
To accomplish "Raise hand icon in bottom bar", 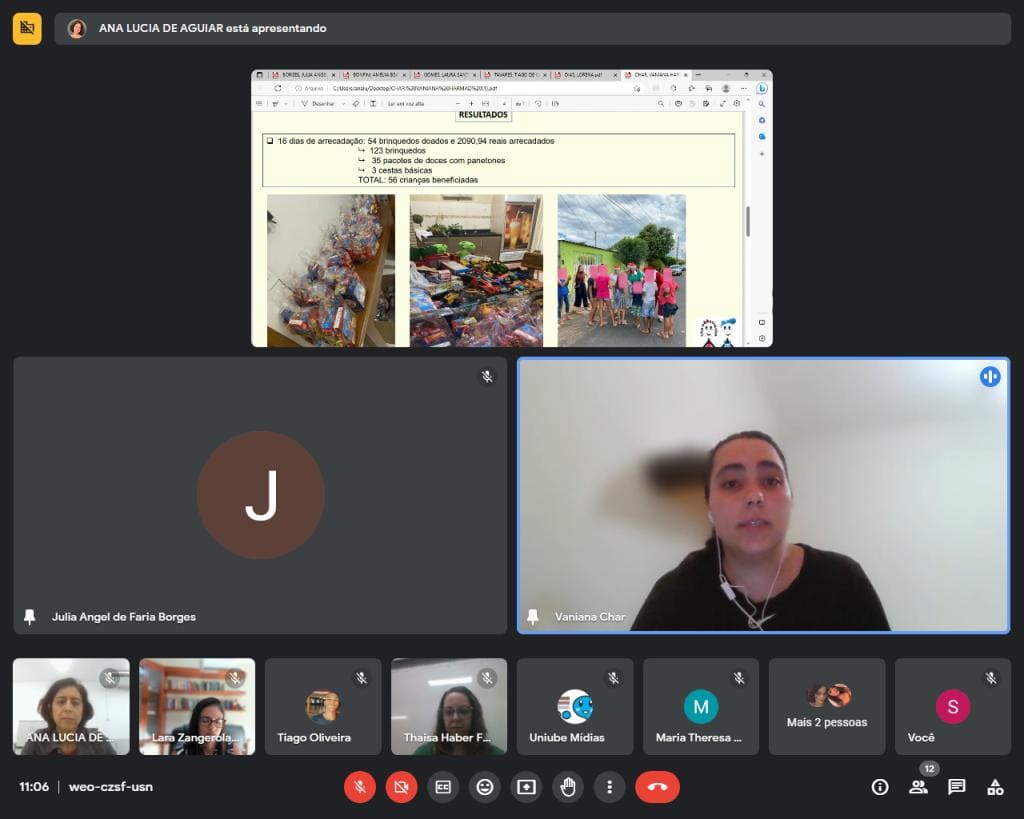I will pyautogui.click(x=568, y=787).
